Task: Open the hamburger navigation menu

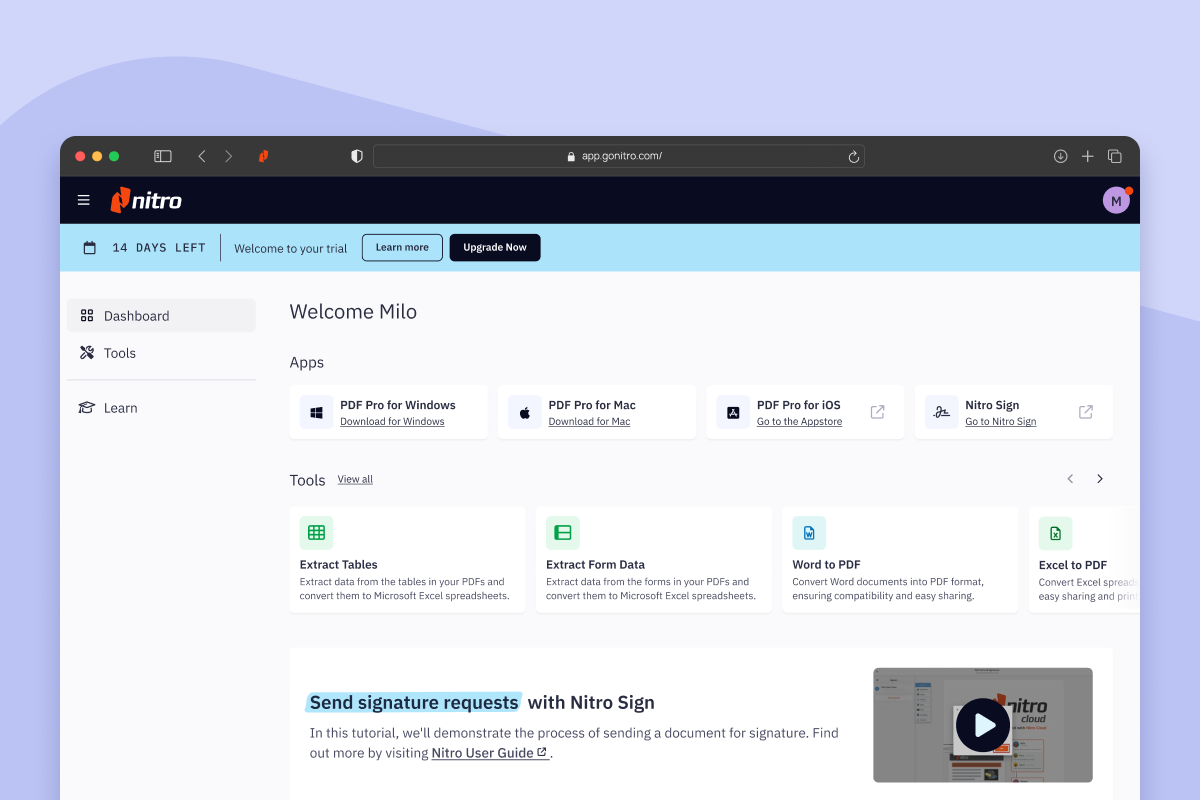Action: point(84,200)
